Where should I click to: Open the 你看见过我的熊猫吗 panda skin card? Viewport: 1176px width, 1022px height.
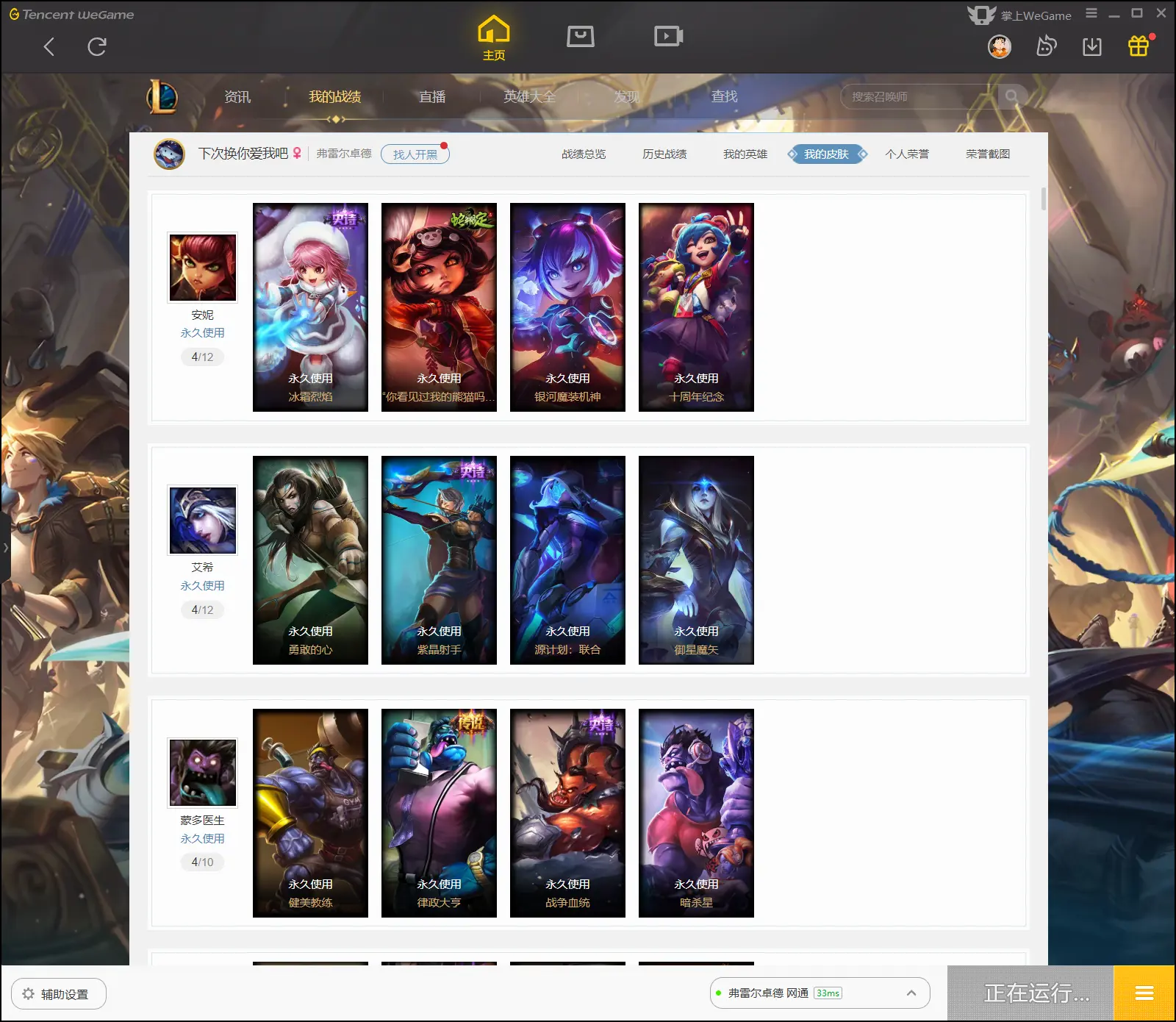[439, 307]
